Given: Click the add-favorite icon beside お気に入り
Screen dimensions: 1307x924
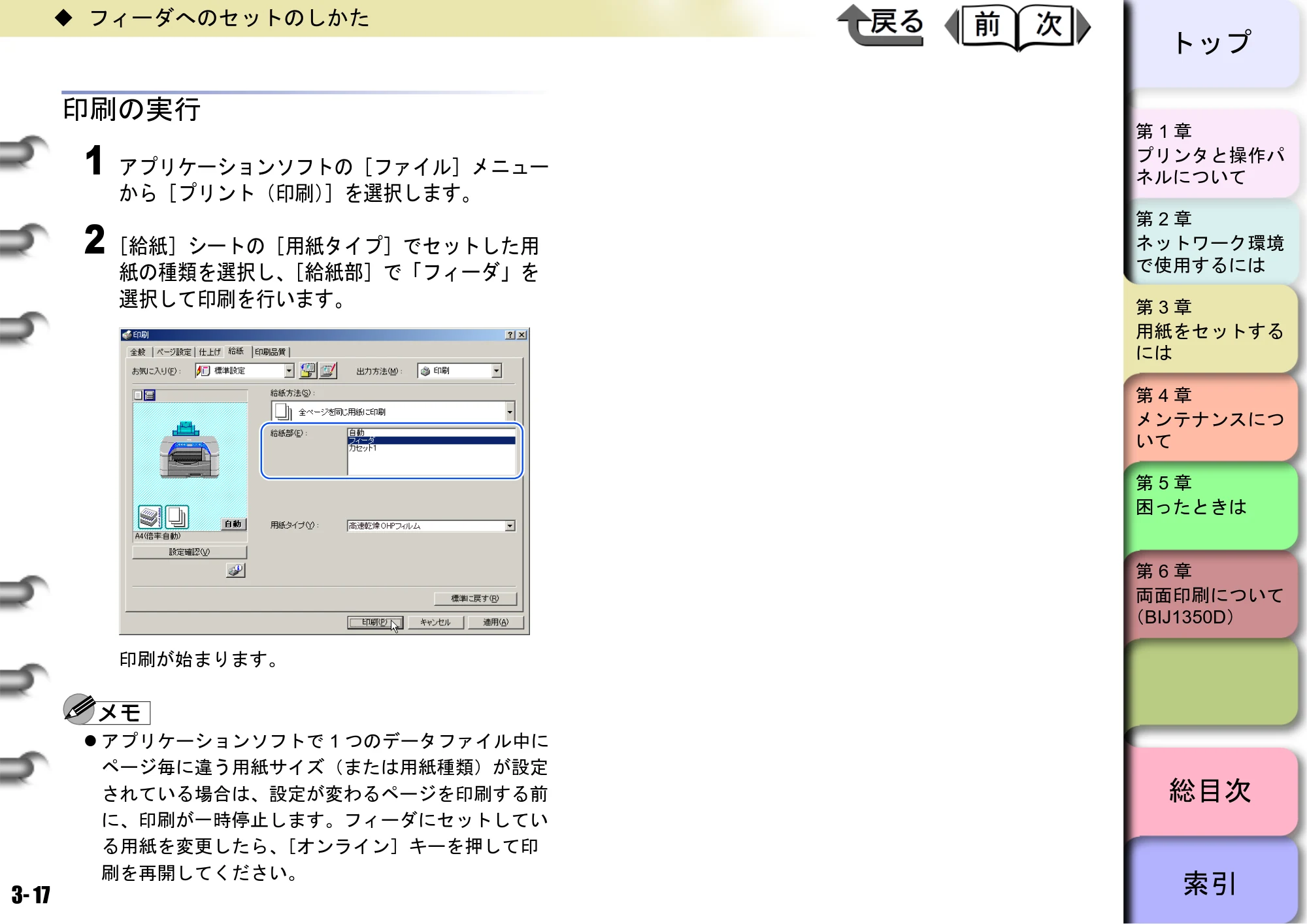Looking at the screenshot, I should (x=308, y=371).
